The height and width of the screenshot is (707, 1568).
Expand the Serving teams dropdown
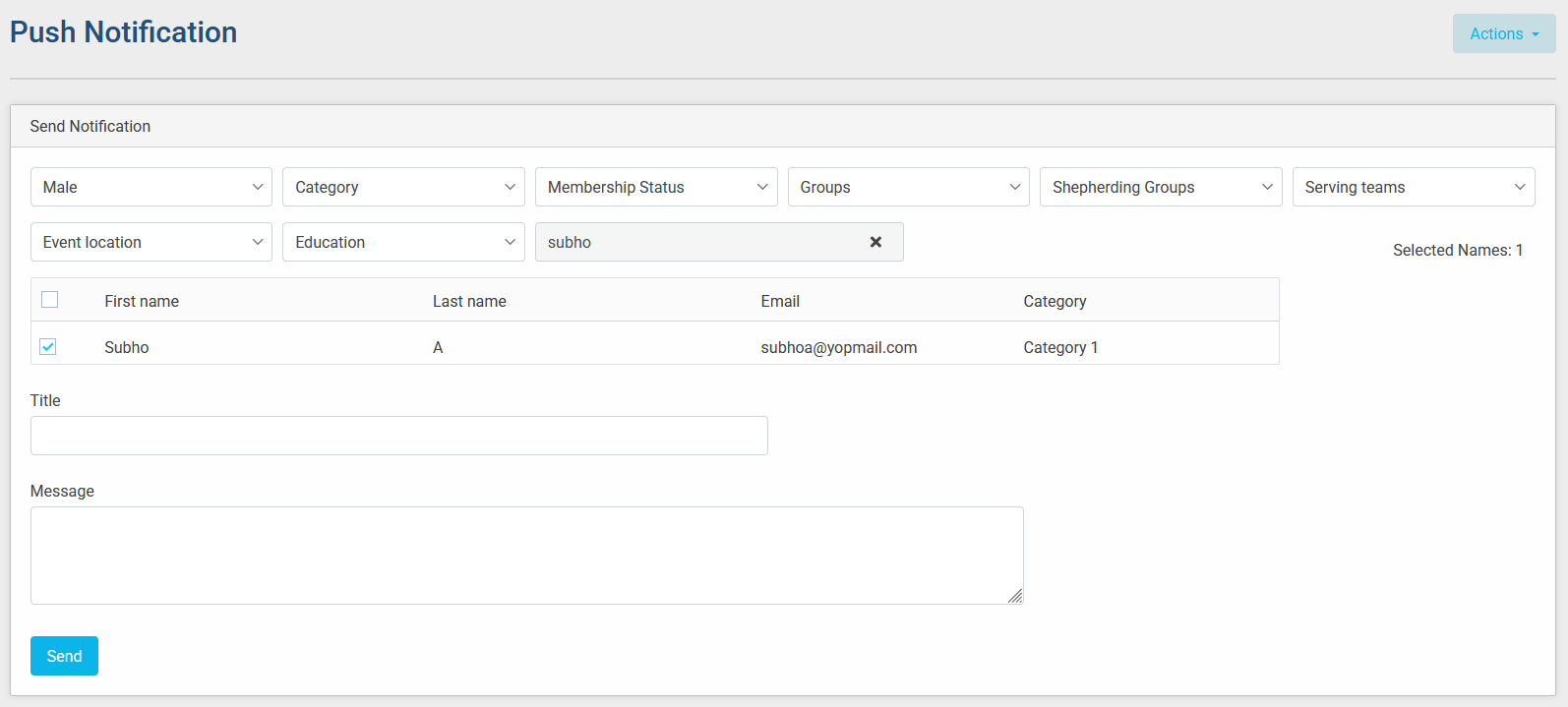[1413, 187]
